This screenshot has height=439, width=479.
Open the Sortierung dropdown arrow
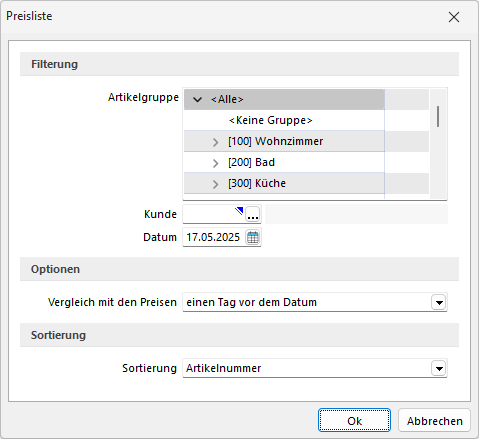click(x=439, y=368)
